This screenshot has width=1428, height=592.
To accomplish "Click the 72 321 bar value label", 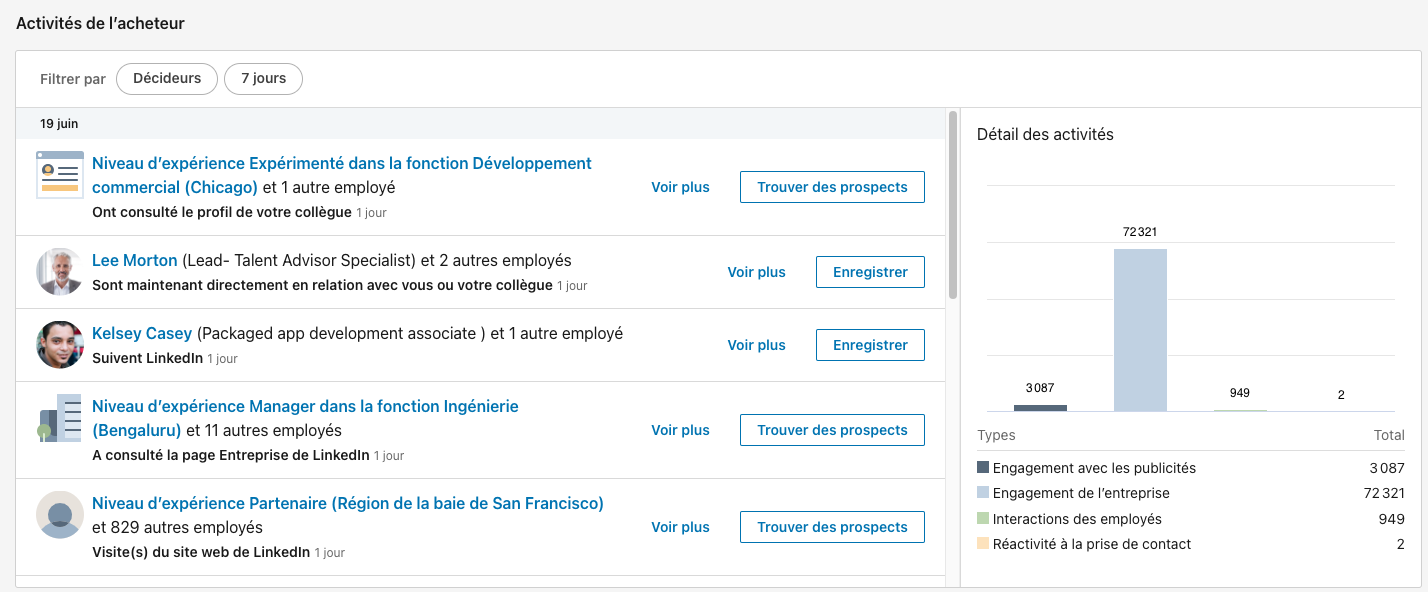I will coord(1140,232).
